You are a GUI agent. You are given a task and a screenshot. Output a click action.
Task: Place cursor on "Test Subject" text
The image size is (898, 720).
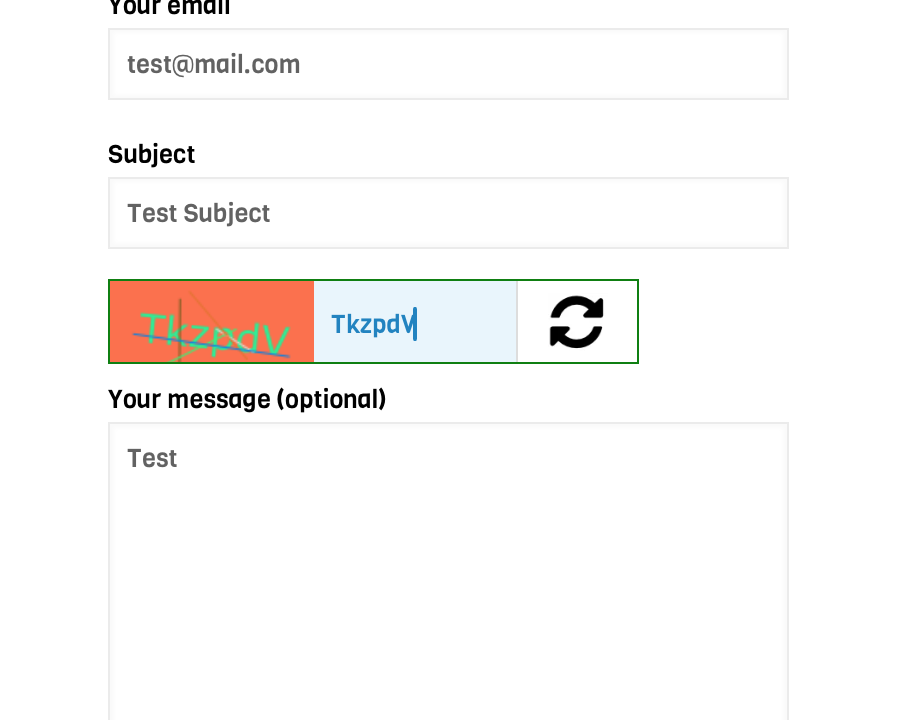[198, 214]
